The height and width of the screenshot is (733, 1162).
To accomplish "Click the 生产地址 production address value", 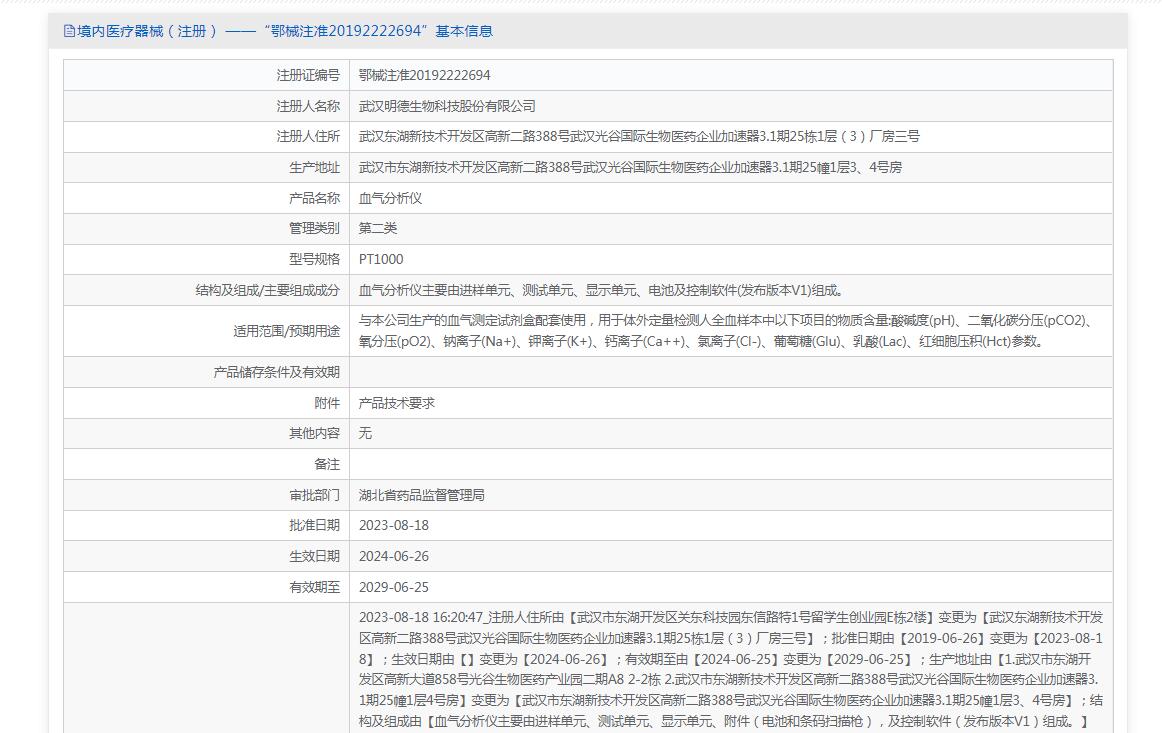I will pyautogui.click(x=630, y=168).
